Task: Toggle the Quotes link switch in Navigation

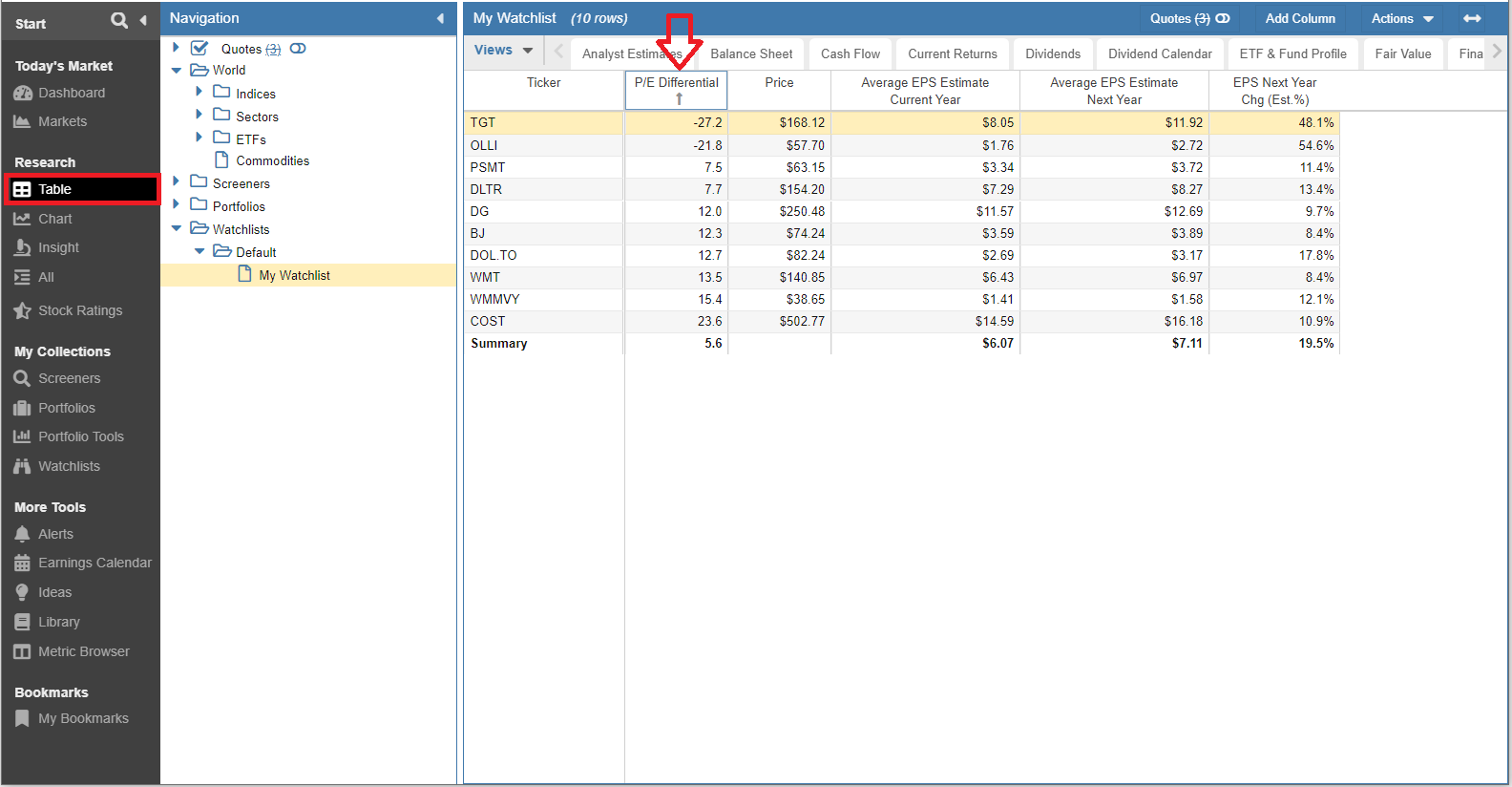Action: coord(298,49)
